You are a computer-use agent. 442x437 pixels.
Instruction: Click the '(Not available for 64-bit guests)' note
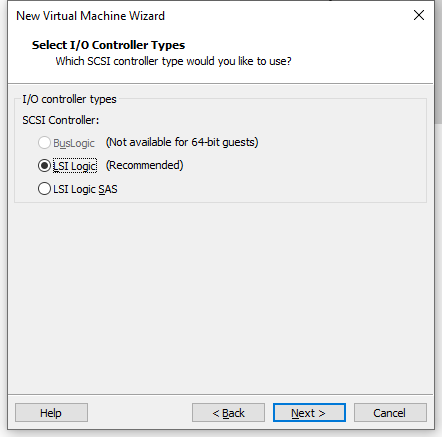[182, 142]
